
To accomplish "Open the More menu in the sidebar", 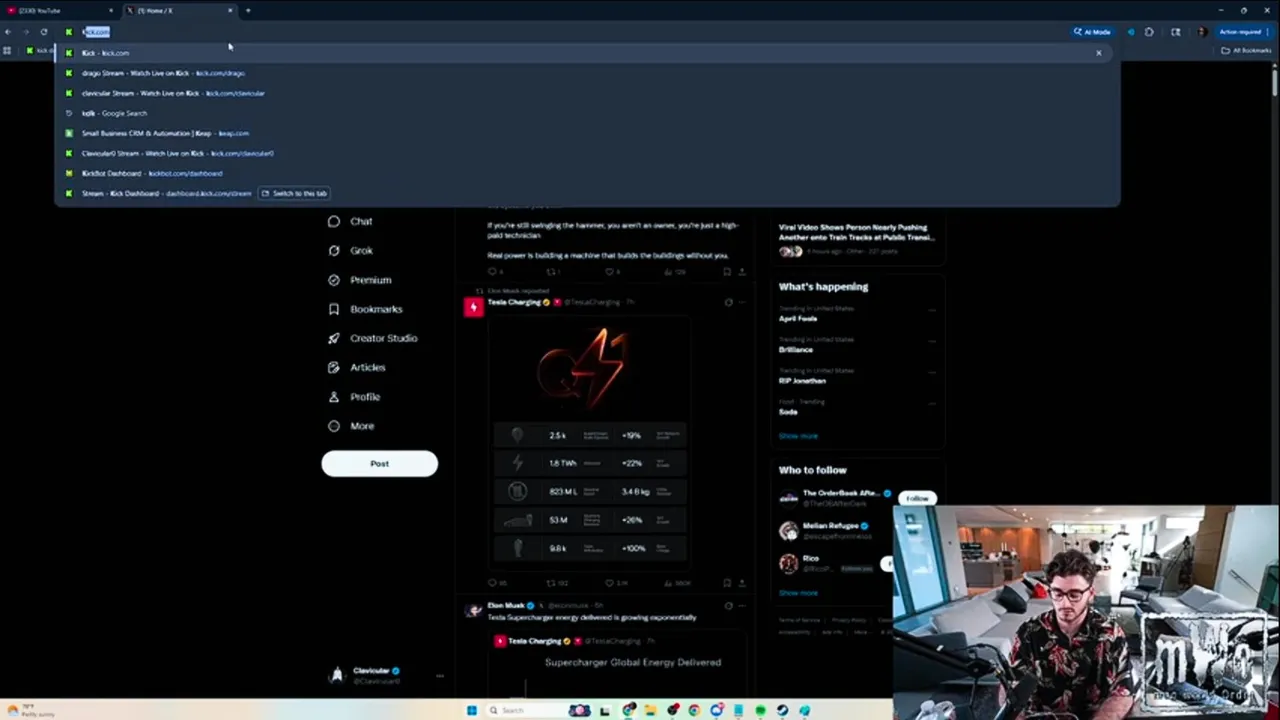I will [350, 426].
